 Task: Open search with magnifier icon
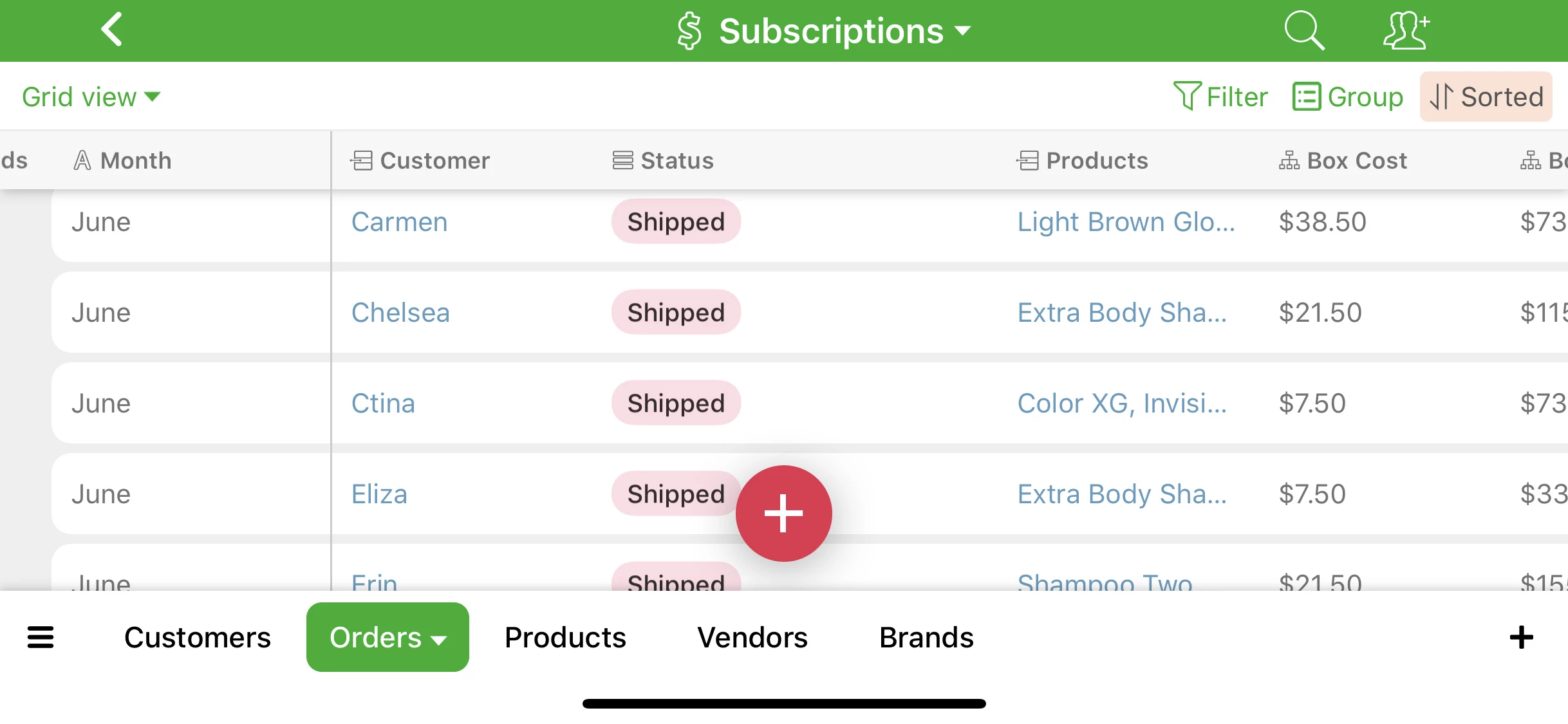coord(1304,30)
